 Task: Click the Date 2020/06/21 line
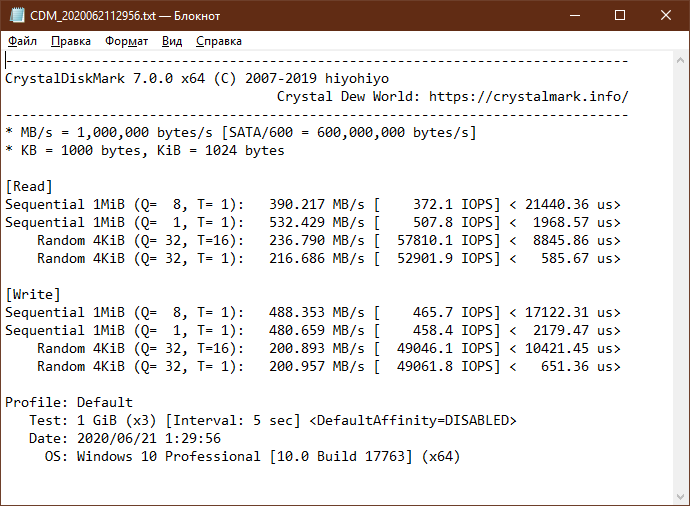coord(125,438)
